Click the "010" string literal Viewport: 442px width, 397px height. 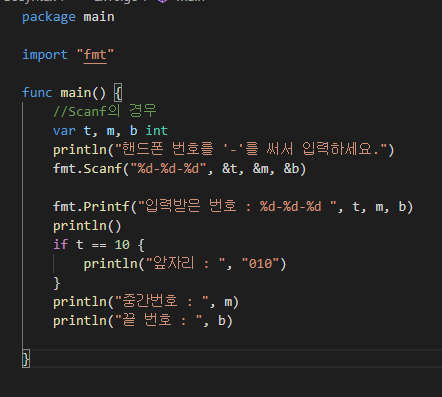(260, 264)
